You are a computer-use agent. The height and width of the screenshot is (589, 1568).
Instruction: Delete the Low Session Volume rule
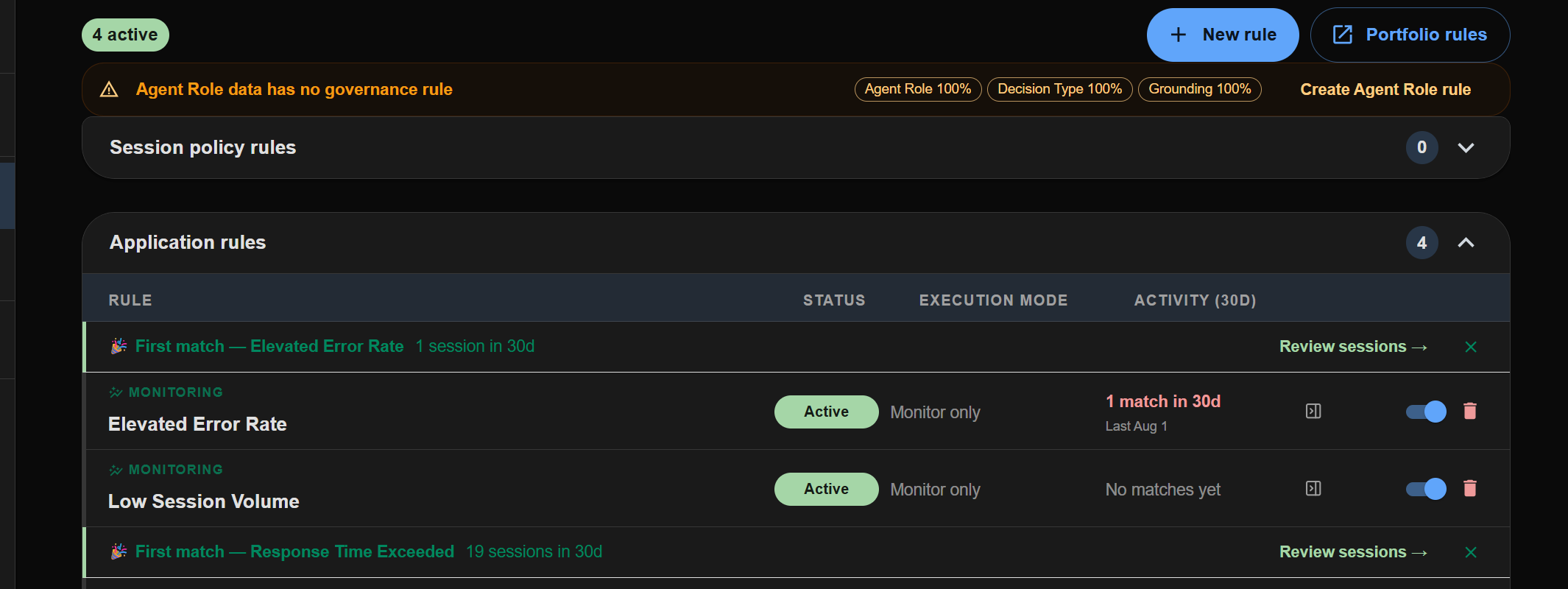tap(1470, 488)
